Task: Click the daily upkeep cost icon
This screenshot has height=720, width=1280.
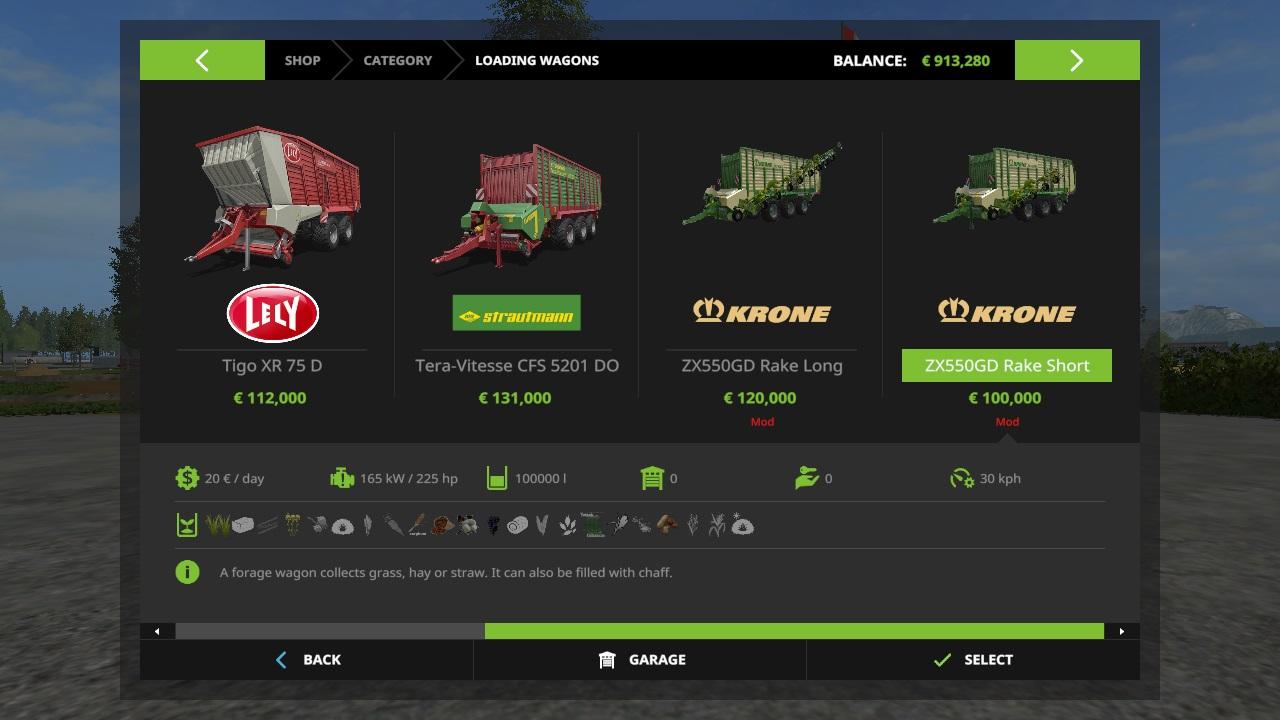Action: (x=187, y=478)
